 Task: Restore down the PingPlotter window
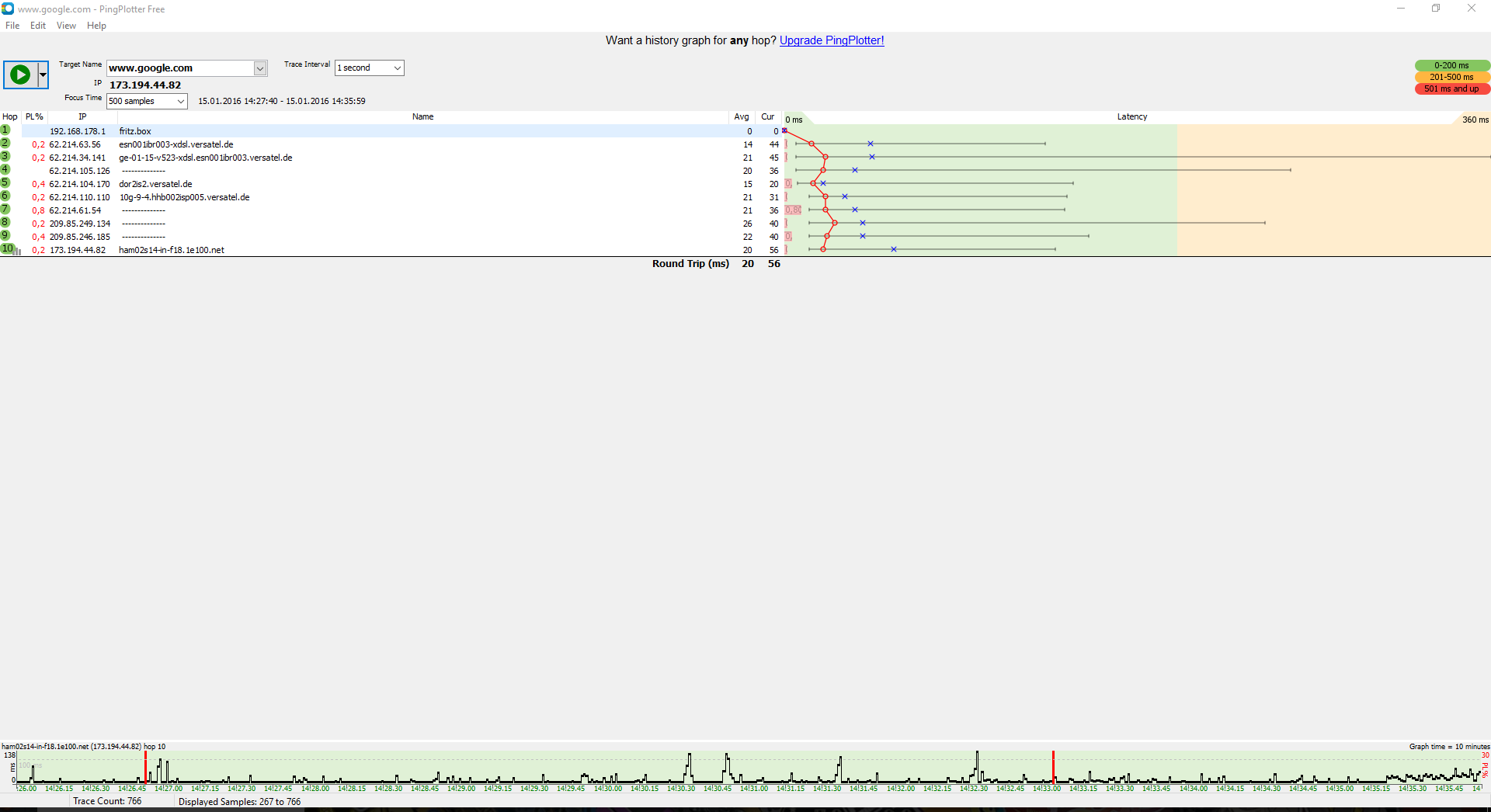pyautogui.click(x=1436, y=9)
